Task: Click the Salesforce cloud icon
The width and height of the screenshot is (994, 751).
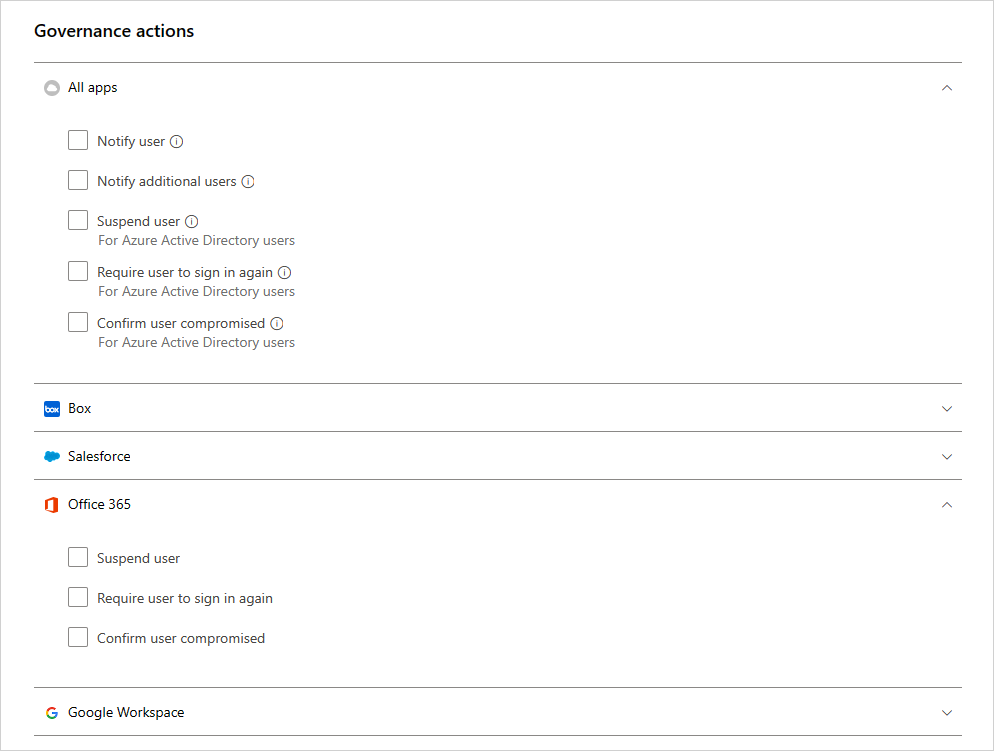Action: 52,456
